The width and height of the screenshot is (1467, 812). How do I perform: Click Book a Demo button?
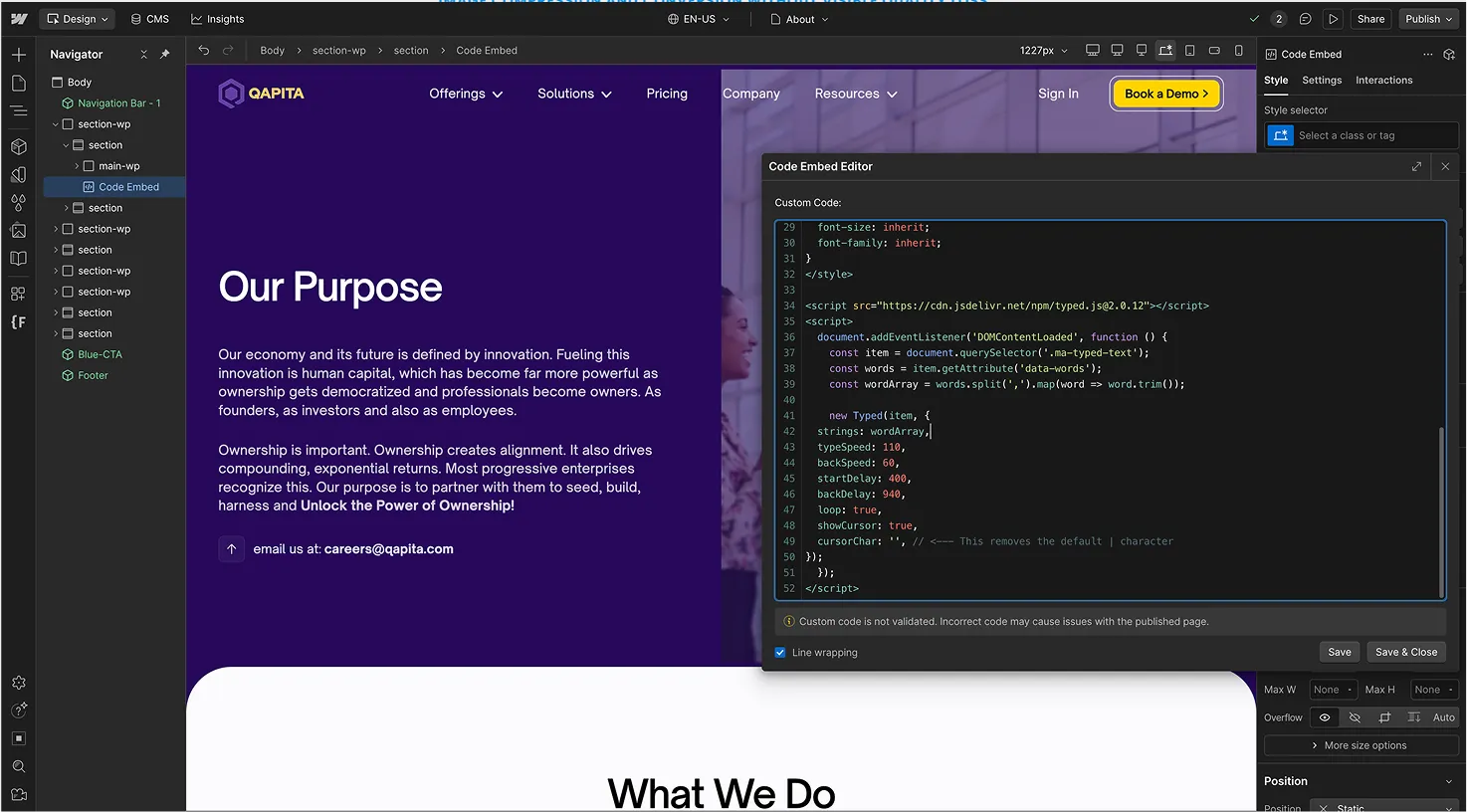[1165, 94]
